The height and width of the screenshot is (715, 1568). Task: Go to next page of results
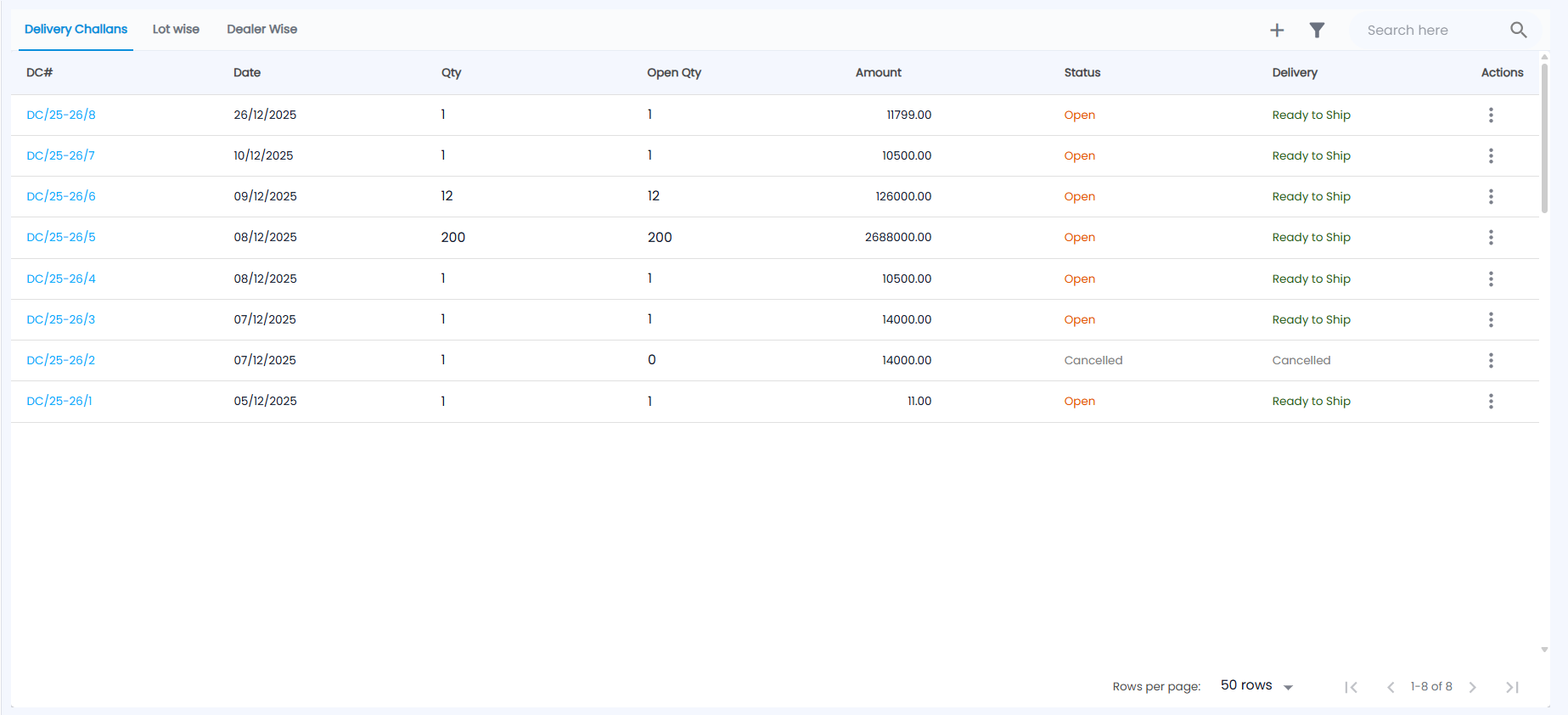point(1473,687)
